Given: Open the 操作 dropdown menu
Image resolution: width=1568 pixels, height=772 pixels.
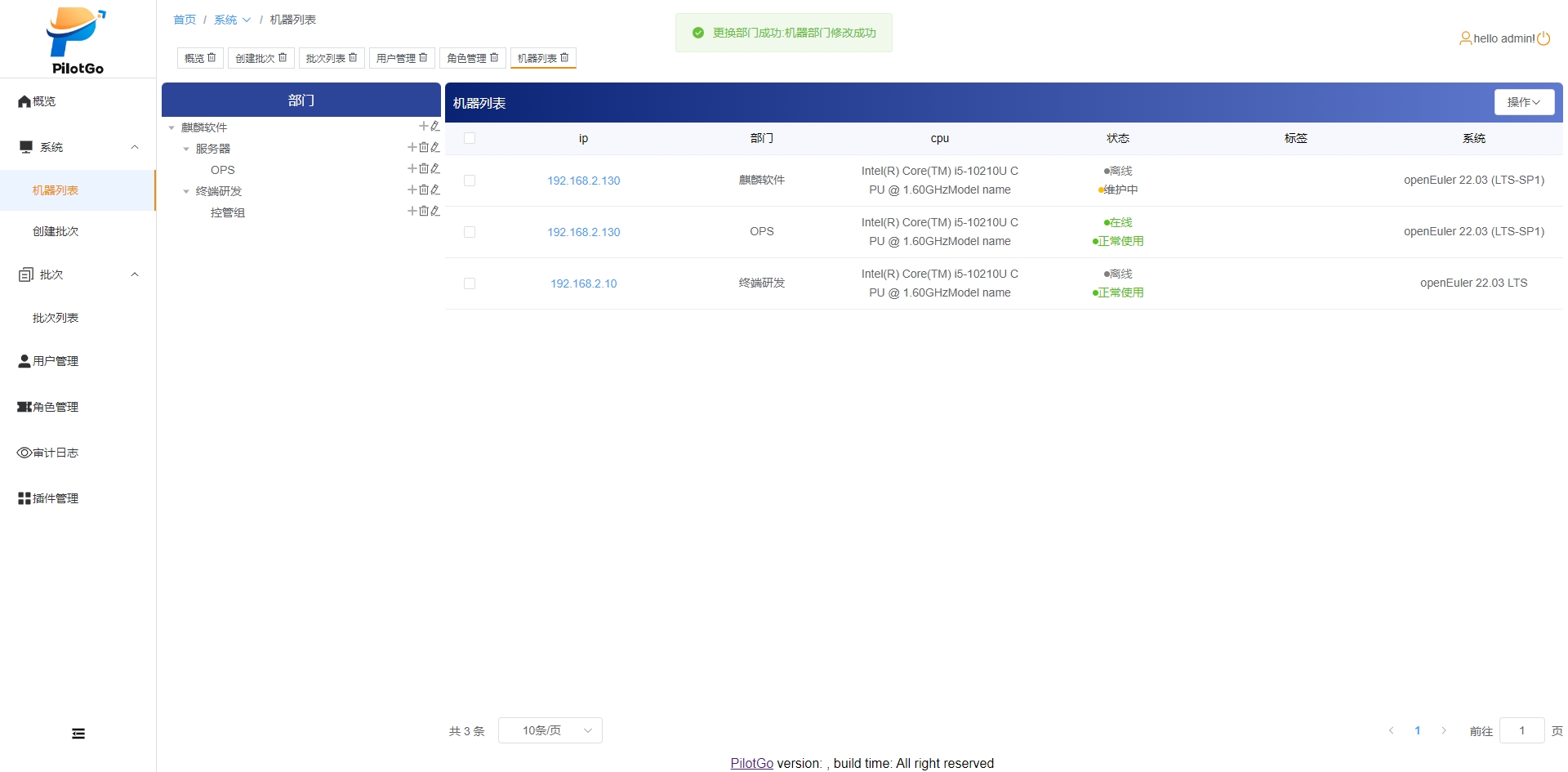Looking at the screenshot, I should tap(1523, 102).
